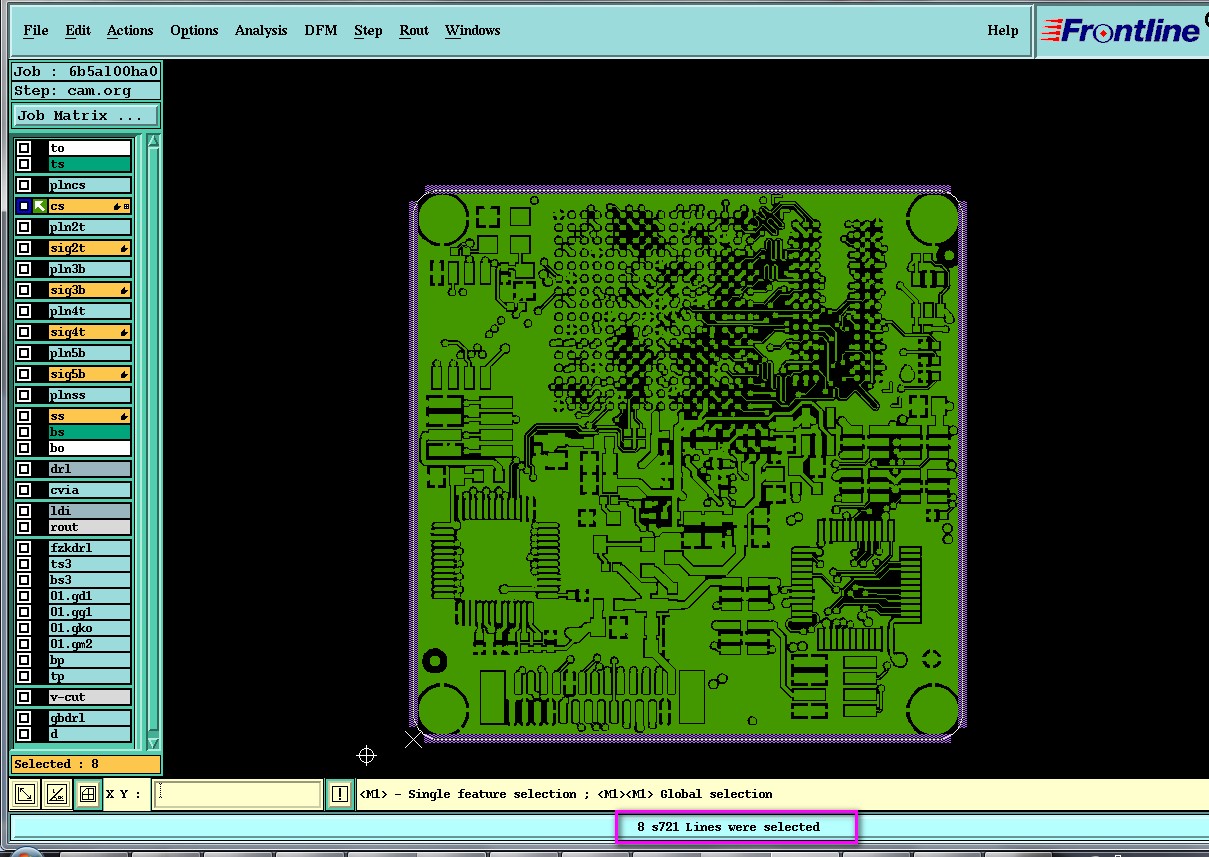Click the hand icon on ss layer

click(125, 416)
